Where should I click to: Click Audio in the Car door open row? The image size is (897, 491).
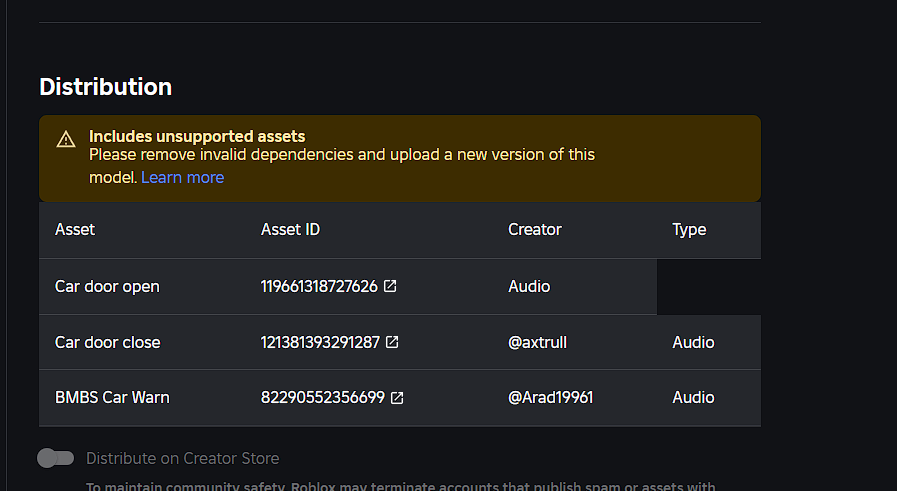pos(529,286)
